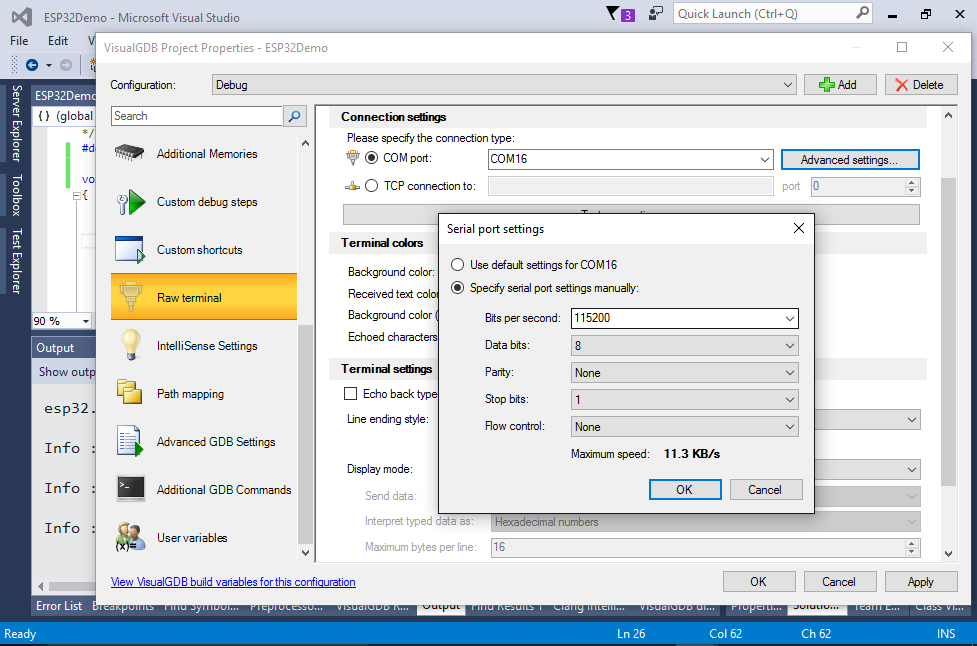The image size is (977, 646).
Task: Click the TCP port number stepper
Action: coord(912,186)
